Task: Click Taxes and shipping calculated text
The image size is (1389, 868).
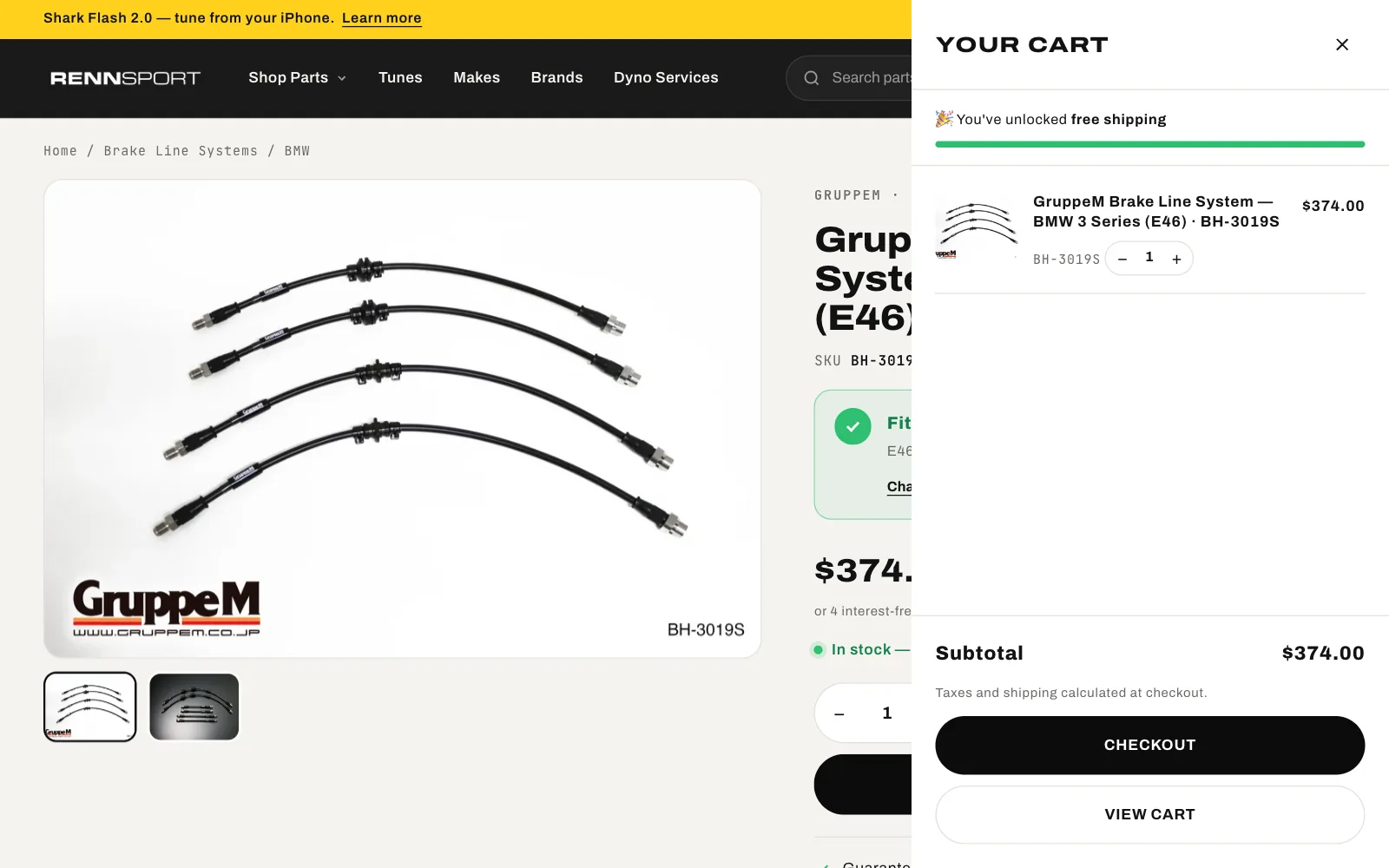Action: [x=1071, y=693]
